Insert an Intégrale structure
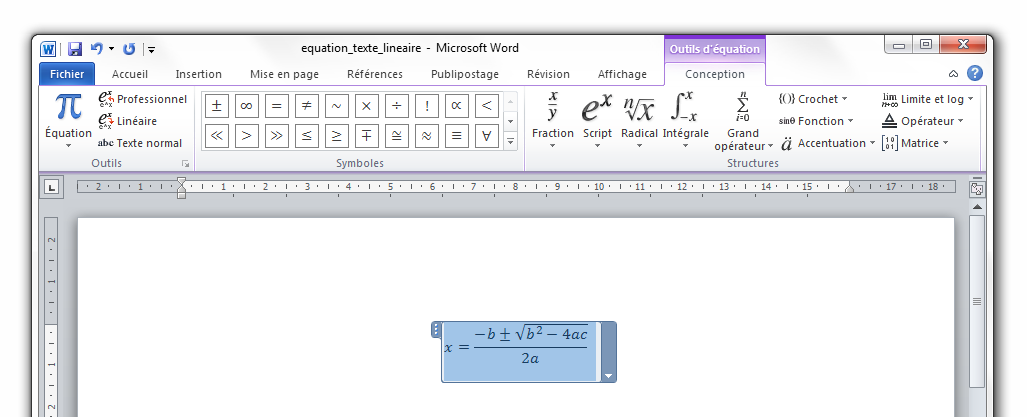The width and height of the screenshot is (1027, 417). [x=684, y=118]
